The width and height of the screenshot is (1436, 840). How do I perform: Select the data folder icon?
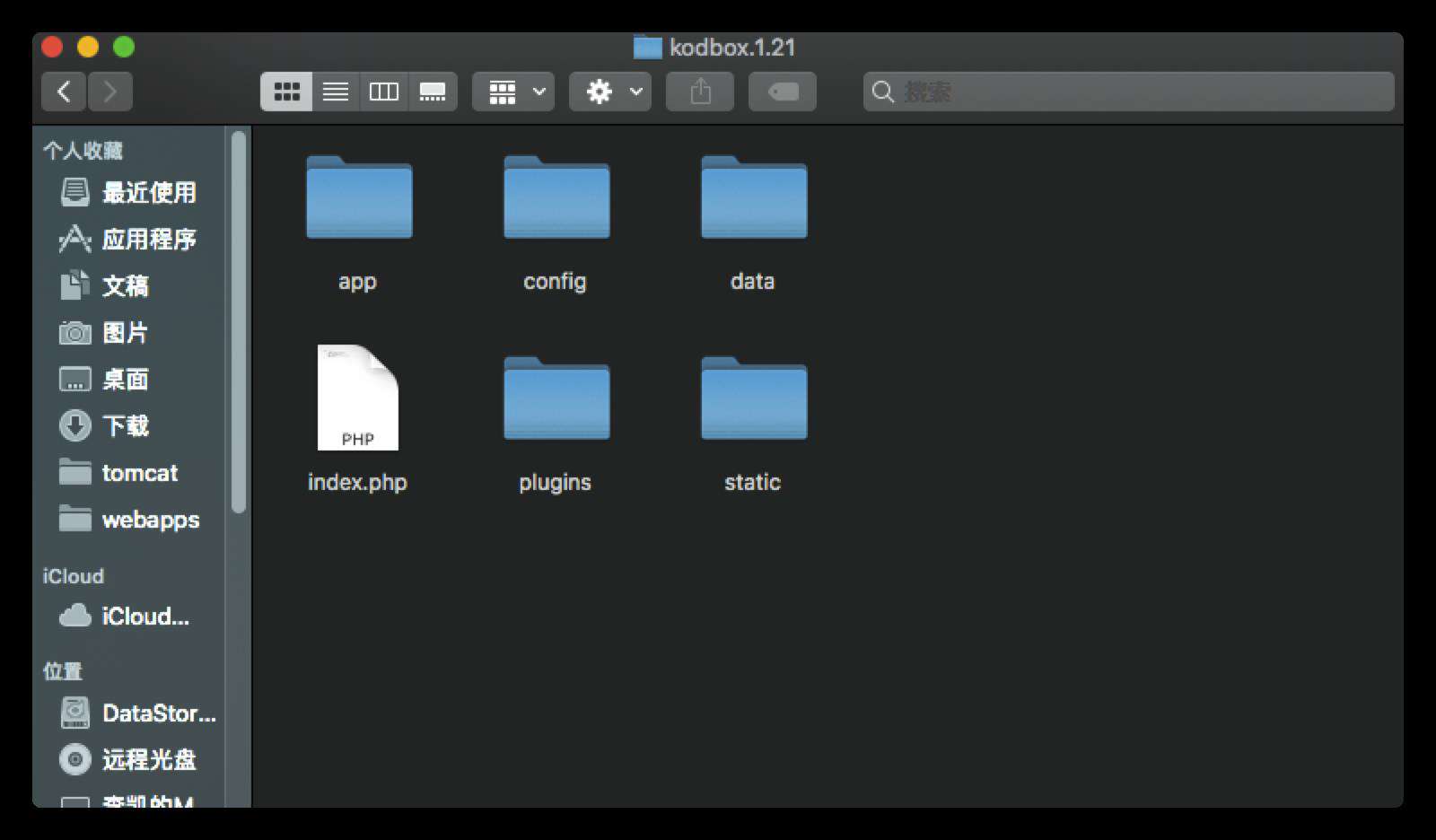754,197
